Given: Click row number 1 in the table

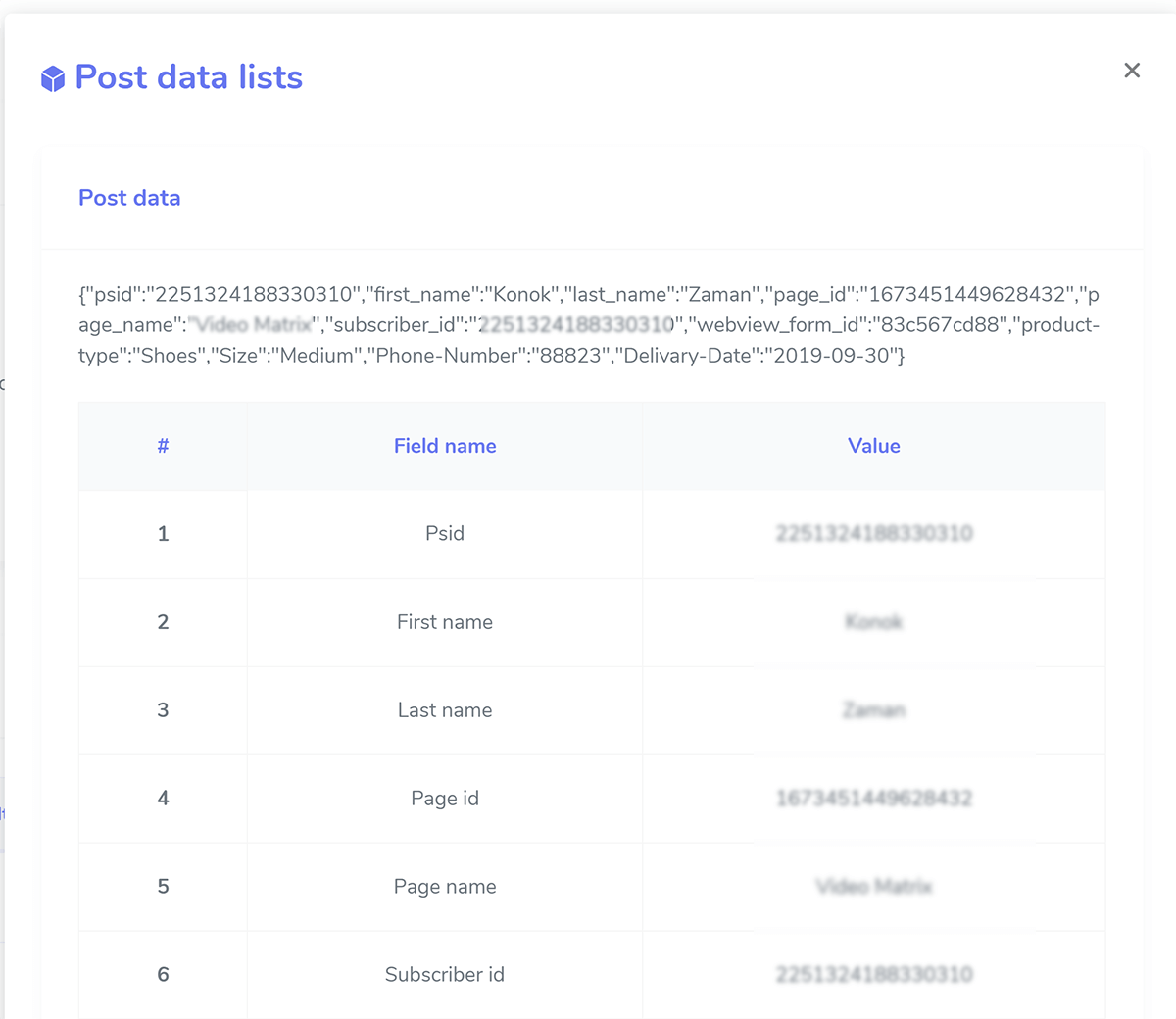Looking at the screenshot, I should pos(163,534).
